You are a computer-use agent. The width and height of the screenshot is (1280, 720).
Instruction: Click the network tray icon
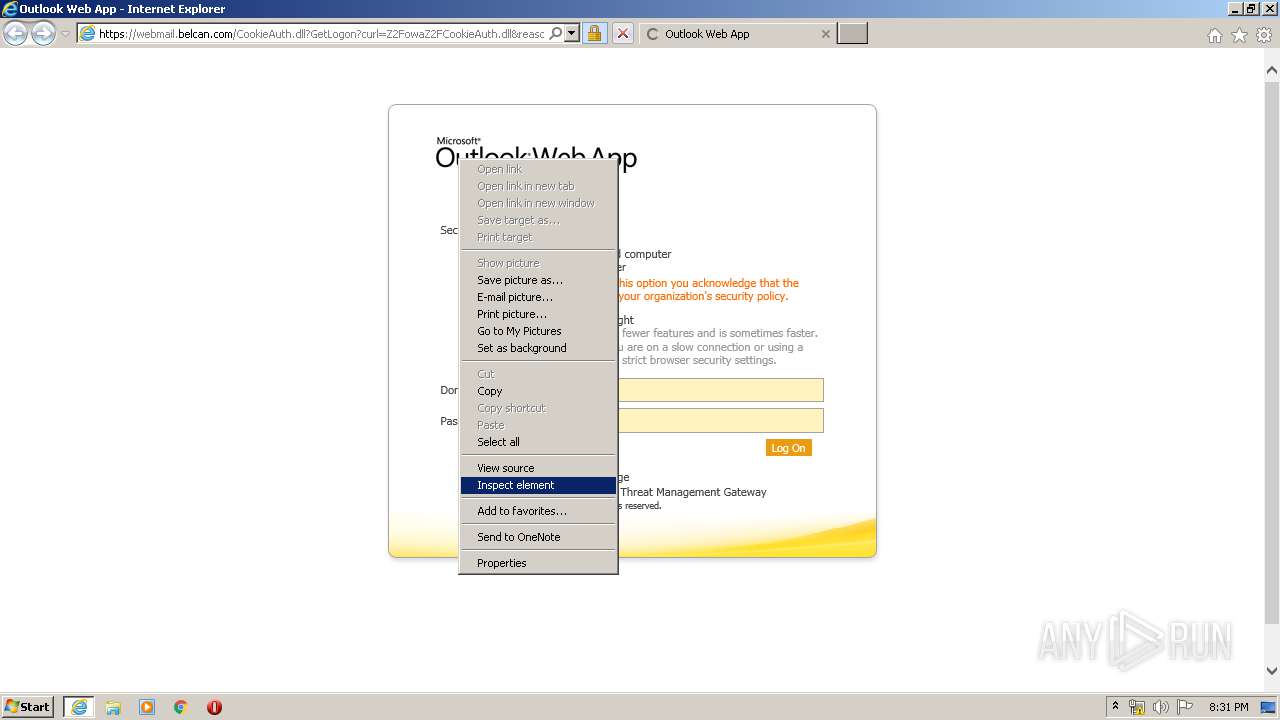point(1137,707)
